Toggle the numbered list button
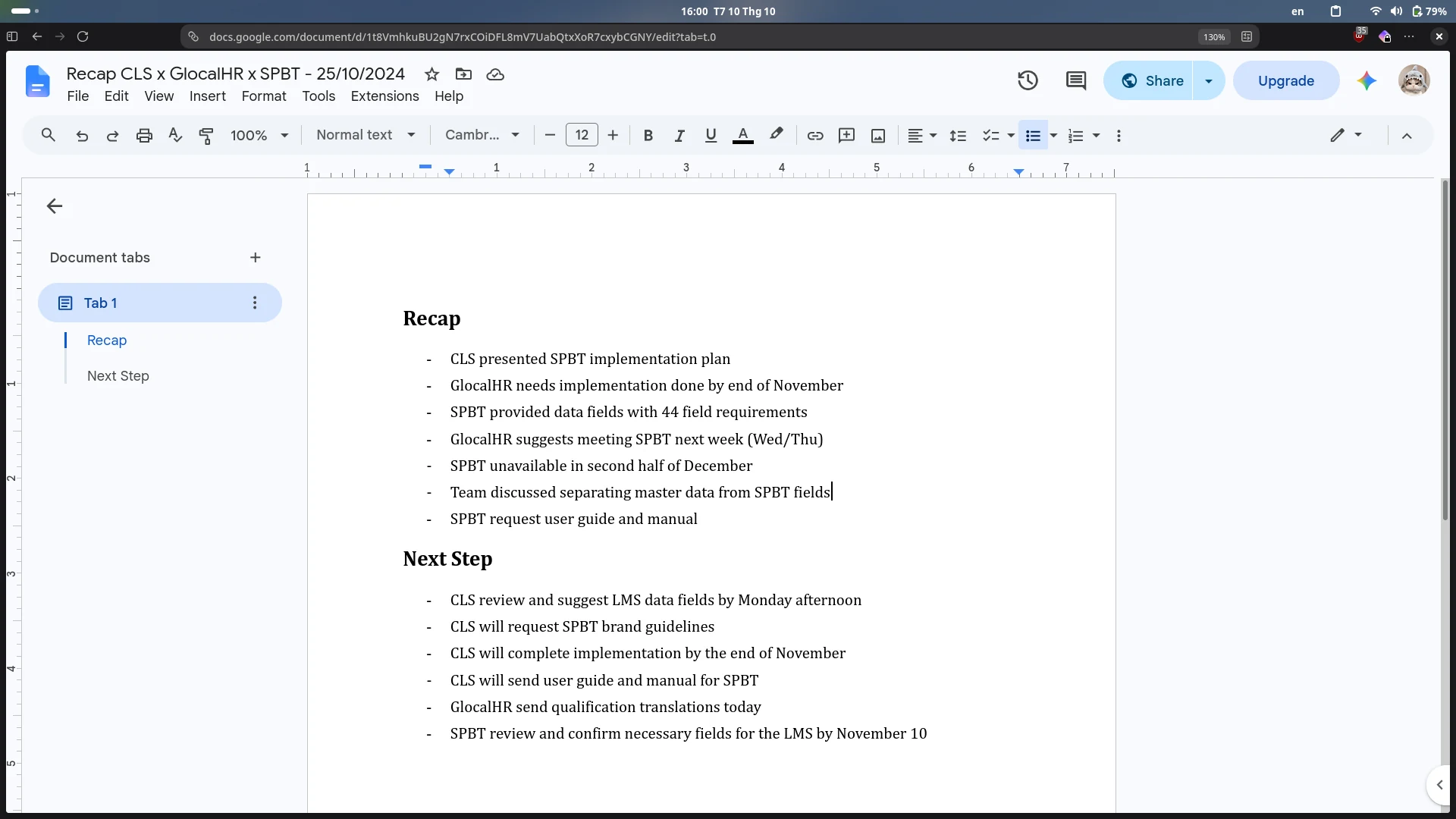 1075,136
